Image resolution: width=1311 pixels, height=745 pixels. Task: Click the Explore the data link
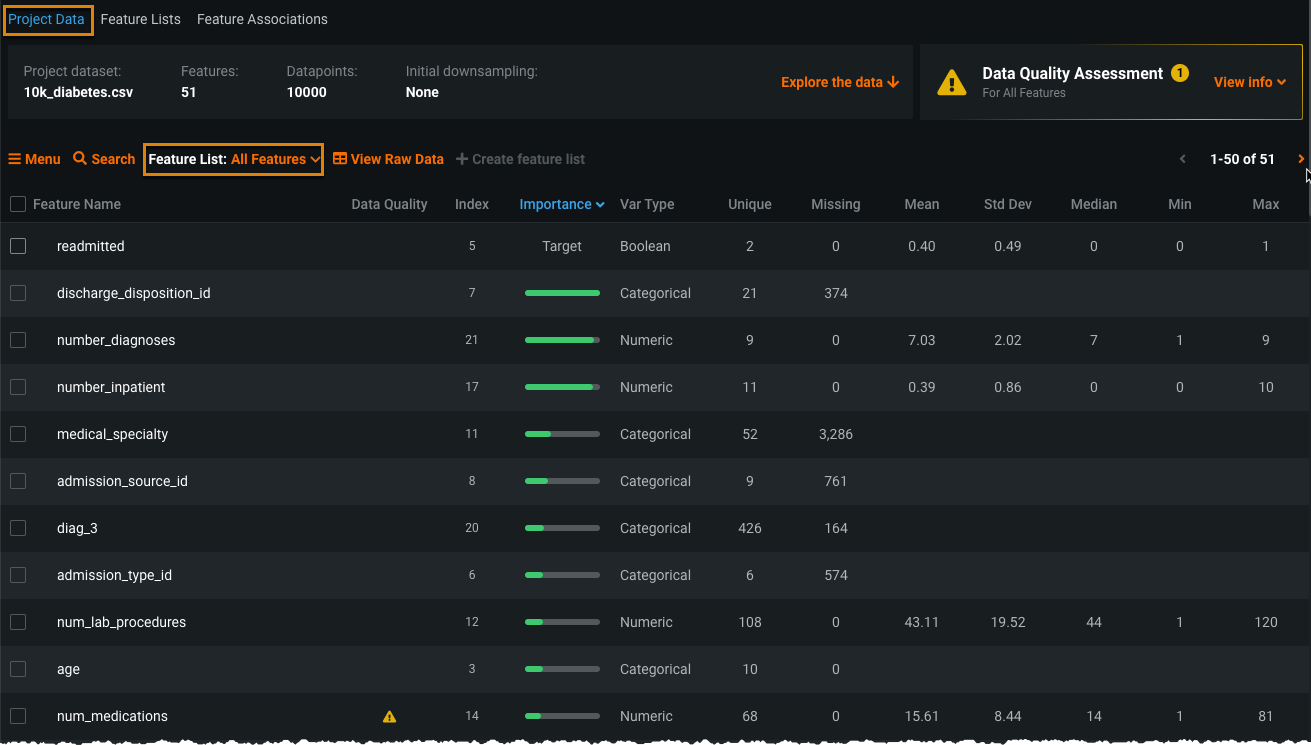coord(839,82)
